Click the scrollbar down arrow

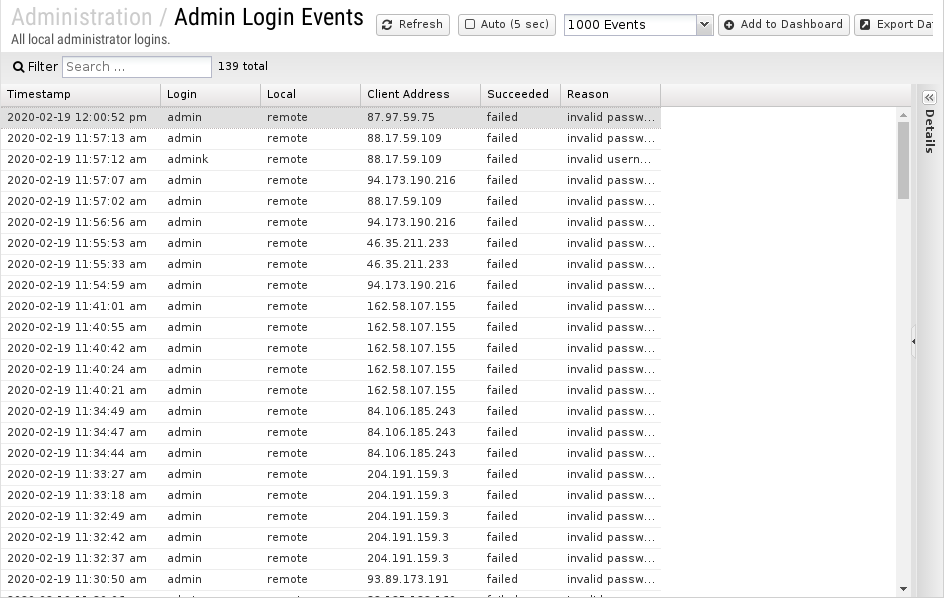pyautogui.click(x=903, y=589)
